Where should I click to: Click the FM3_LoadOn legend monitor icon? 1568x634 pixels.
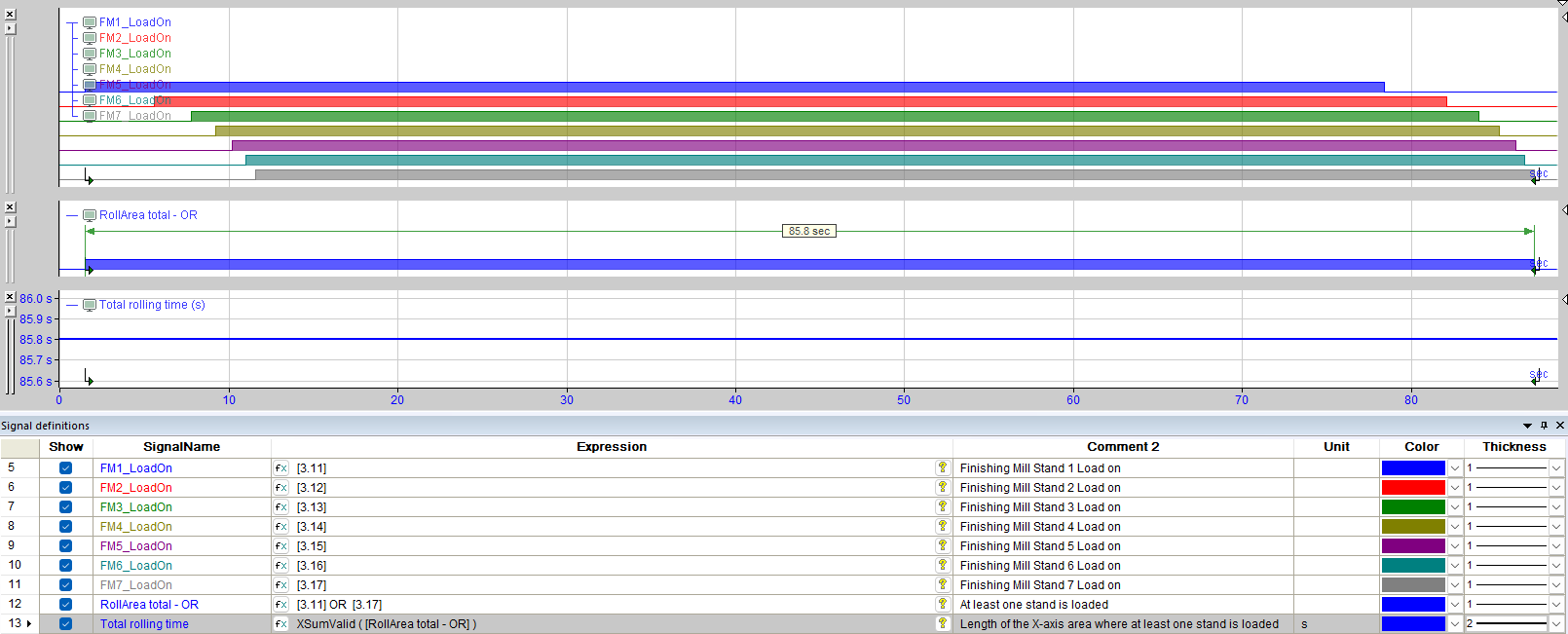coord(90,54)
